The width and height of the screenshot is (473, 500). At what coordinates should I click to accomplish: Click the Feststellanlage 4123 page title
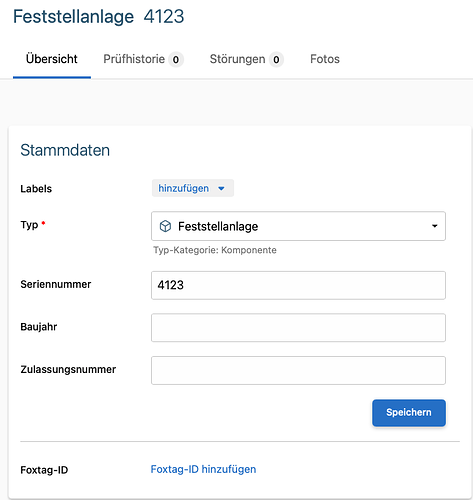click(98, 16)
